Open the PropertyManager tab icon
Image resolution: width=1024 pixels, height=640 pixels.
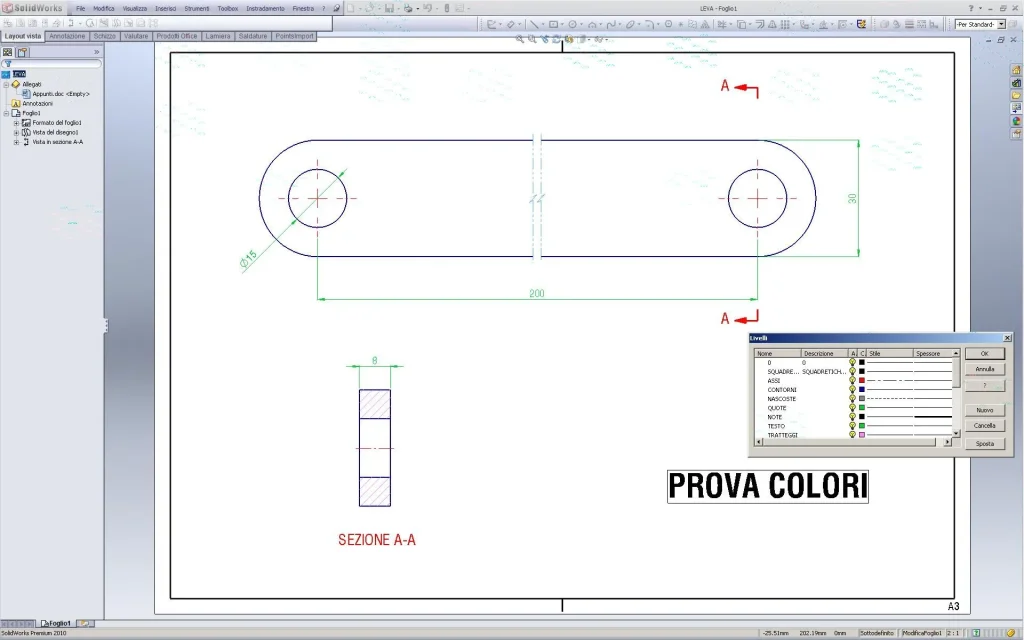22,52
